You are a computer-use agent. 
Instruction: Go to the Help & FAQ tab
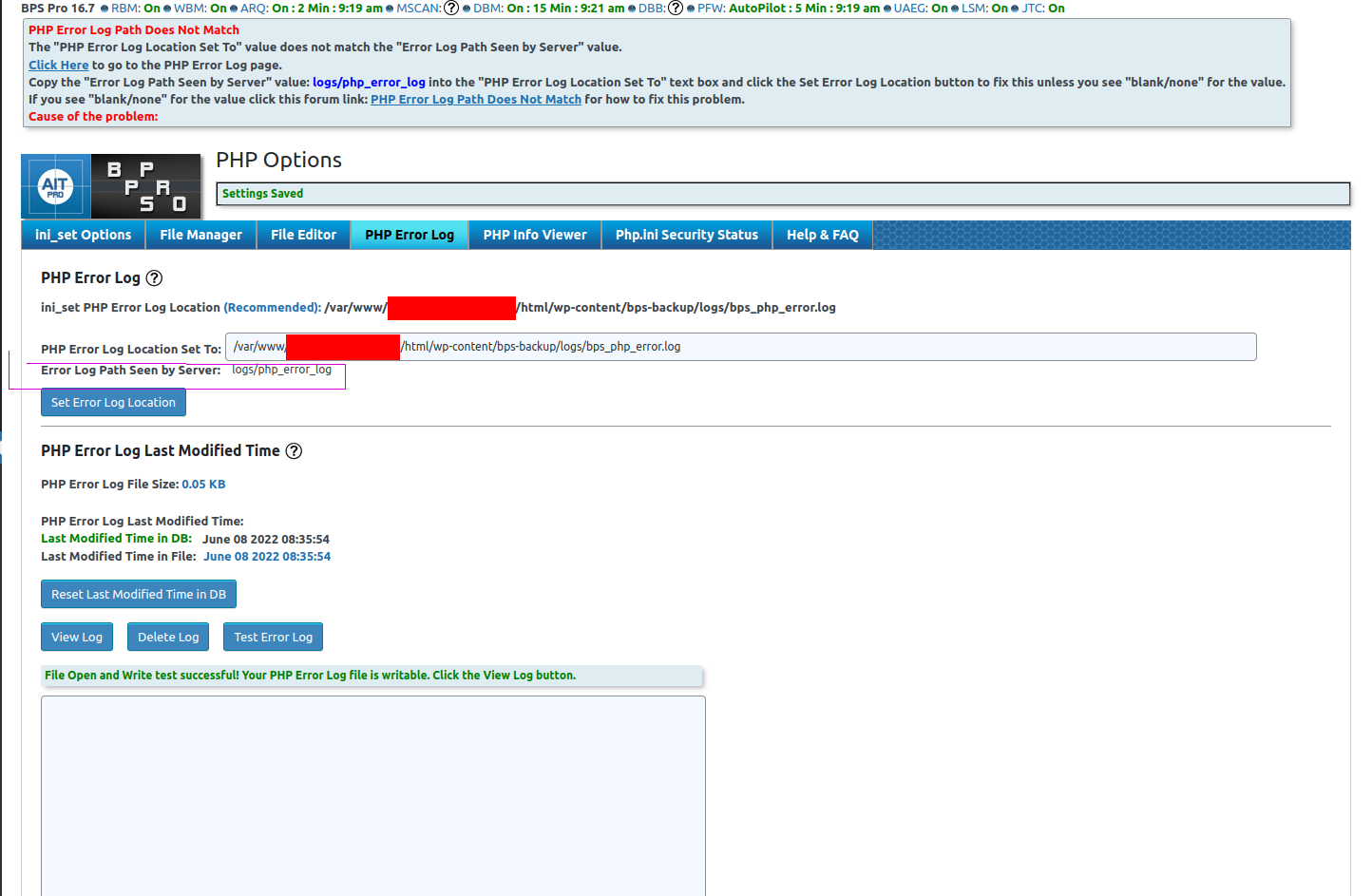[822, 235]
